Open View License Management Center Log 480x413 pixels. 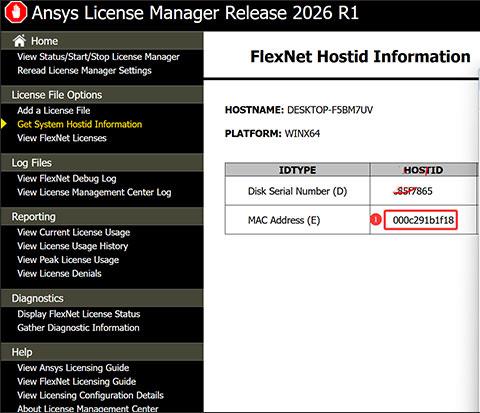pos(94,192)
